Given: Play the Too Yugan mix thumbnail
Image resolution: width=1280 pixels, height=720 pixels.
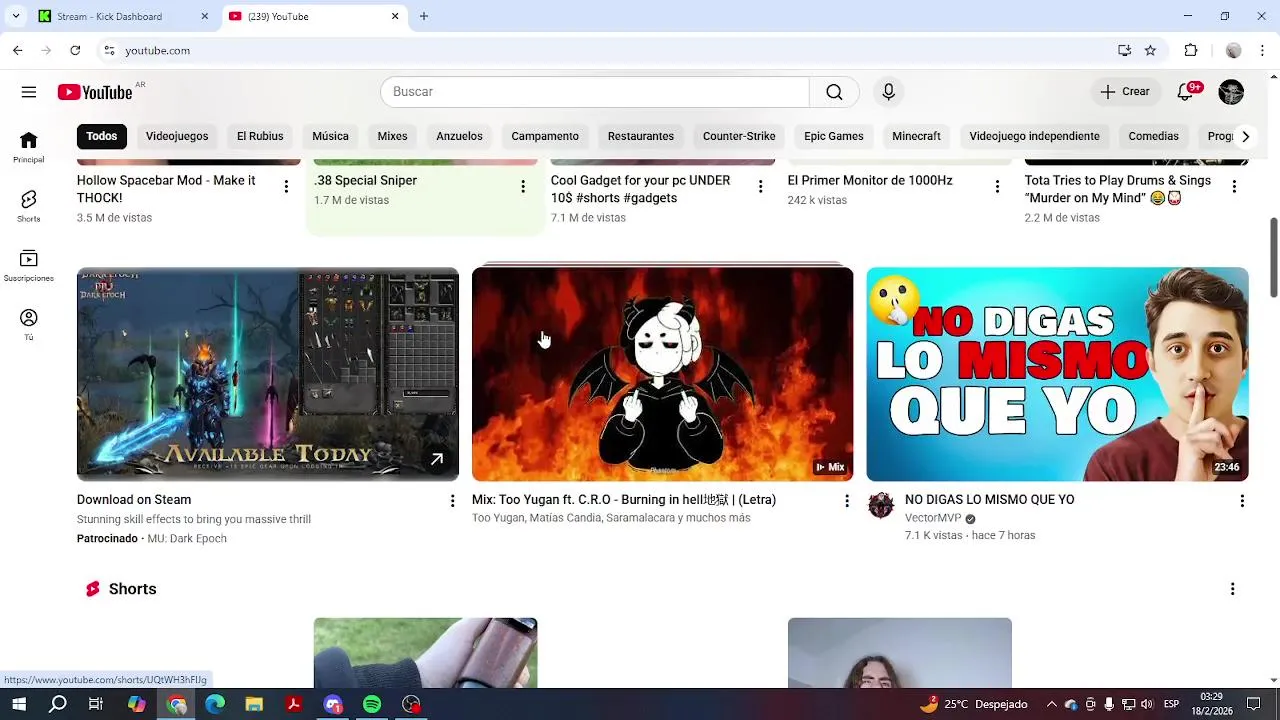Looking at the screenshot, I should (x=663, y=374).
